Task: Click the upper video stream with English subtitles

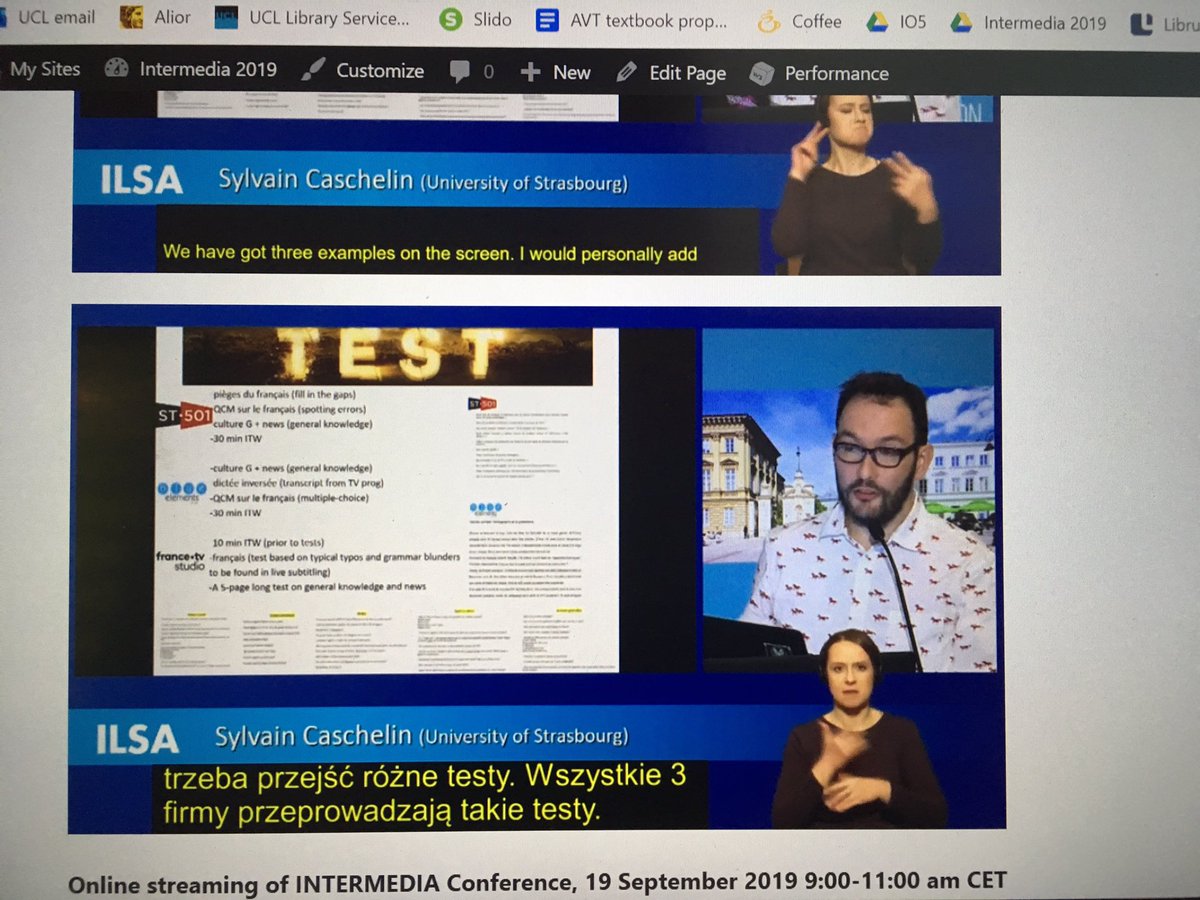Action: [x=536, y=184]
